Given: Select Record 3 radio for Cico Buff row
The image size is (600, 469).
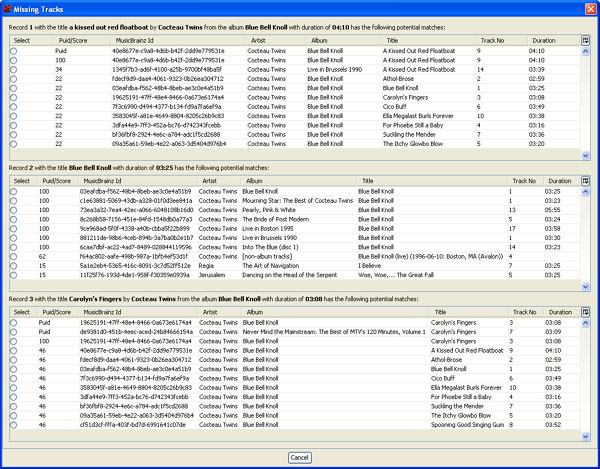Looking at the screenshot, I should [14, 378].
